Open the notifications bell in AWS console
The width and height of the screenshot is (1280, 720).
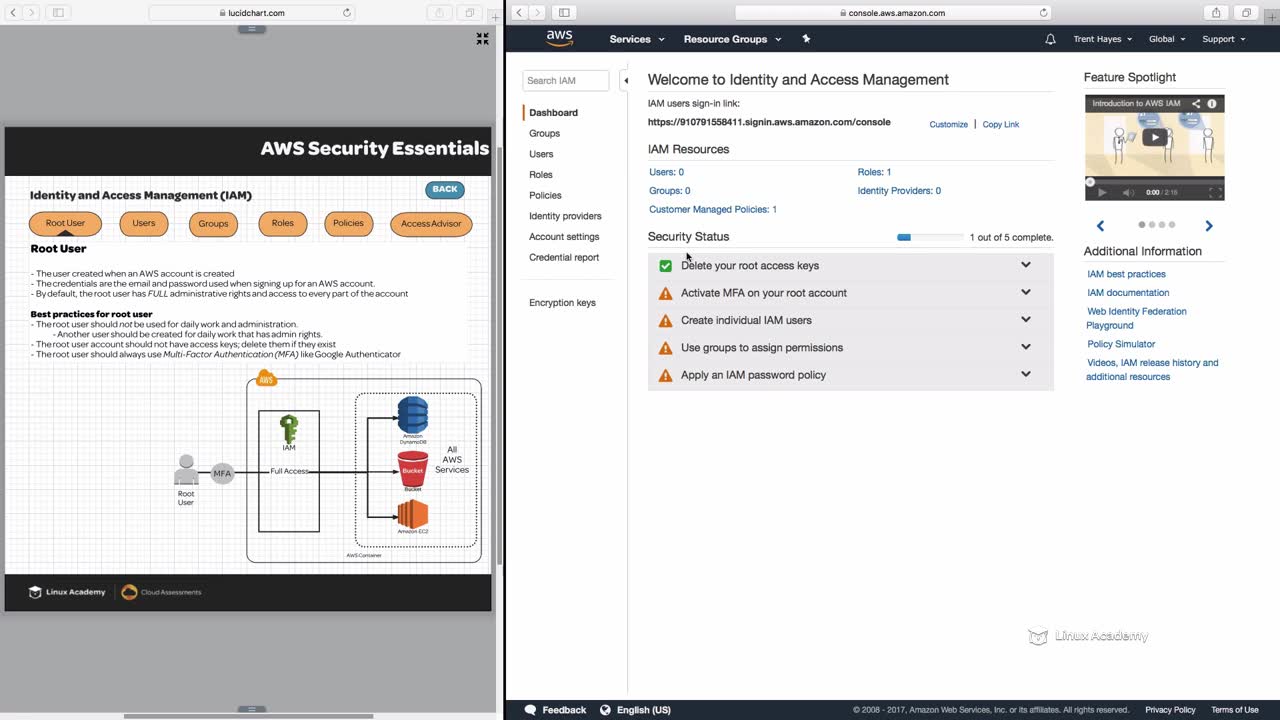[1050, 39]
